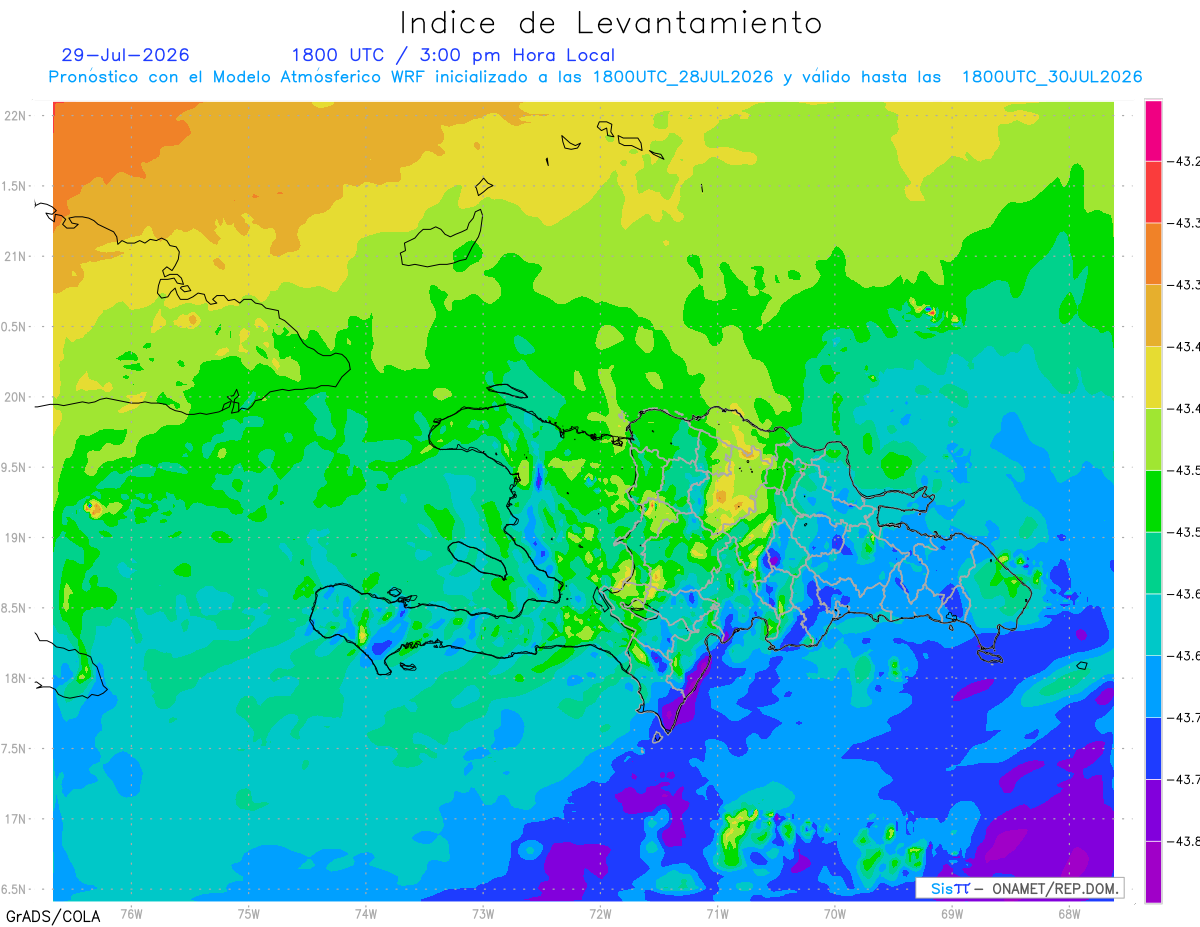The width and height of the screenshot is (1200, 927).
Task: Click the "75W" longitude label
Action: pyautogui.click(x=249, y=913)
